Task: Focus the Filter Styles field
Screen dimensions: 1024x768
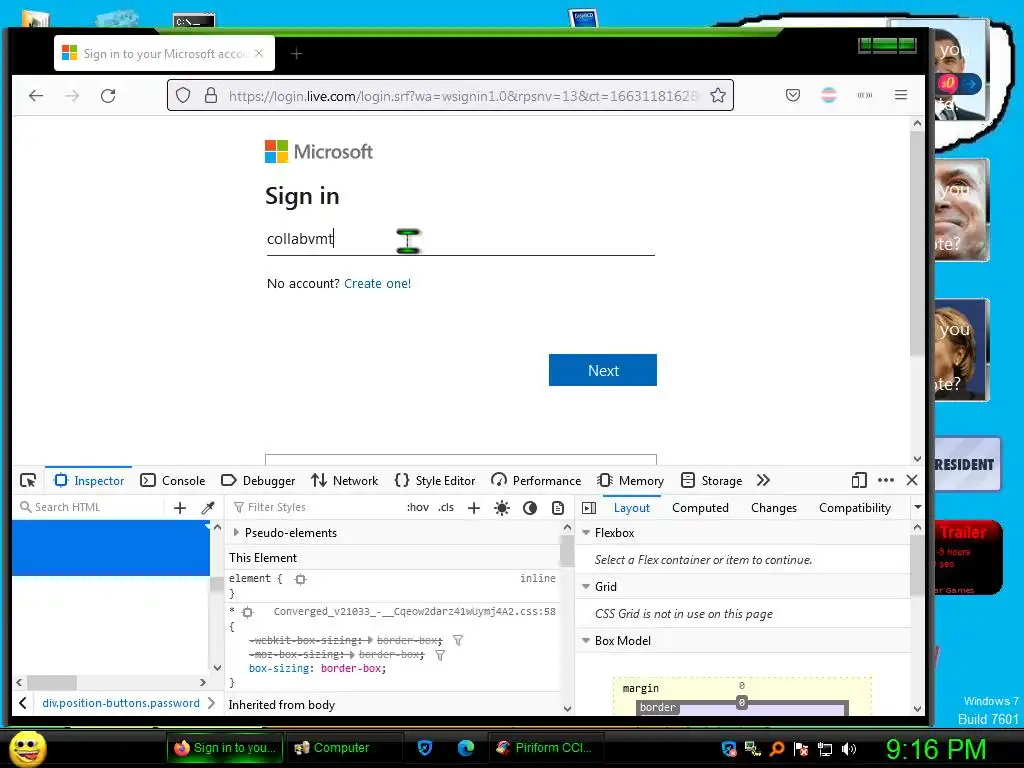Action: pyautogui.click(x=313, y=507)
